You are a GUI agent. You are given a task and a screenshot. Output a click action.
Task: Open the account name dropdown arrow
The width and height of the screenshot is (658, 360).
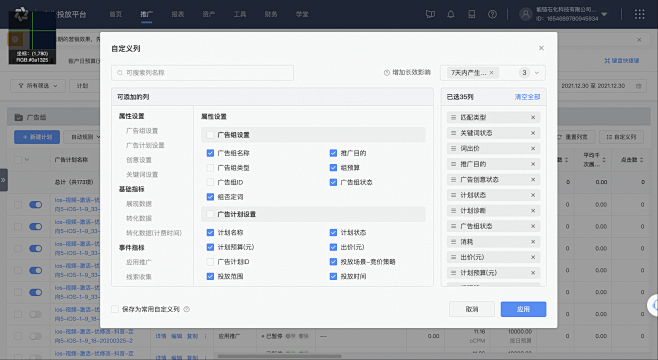point(604,14)
